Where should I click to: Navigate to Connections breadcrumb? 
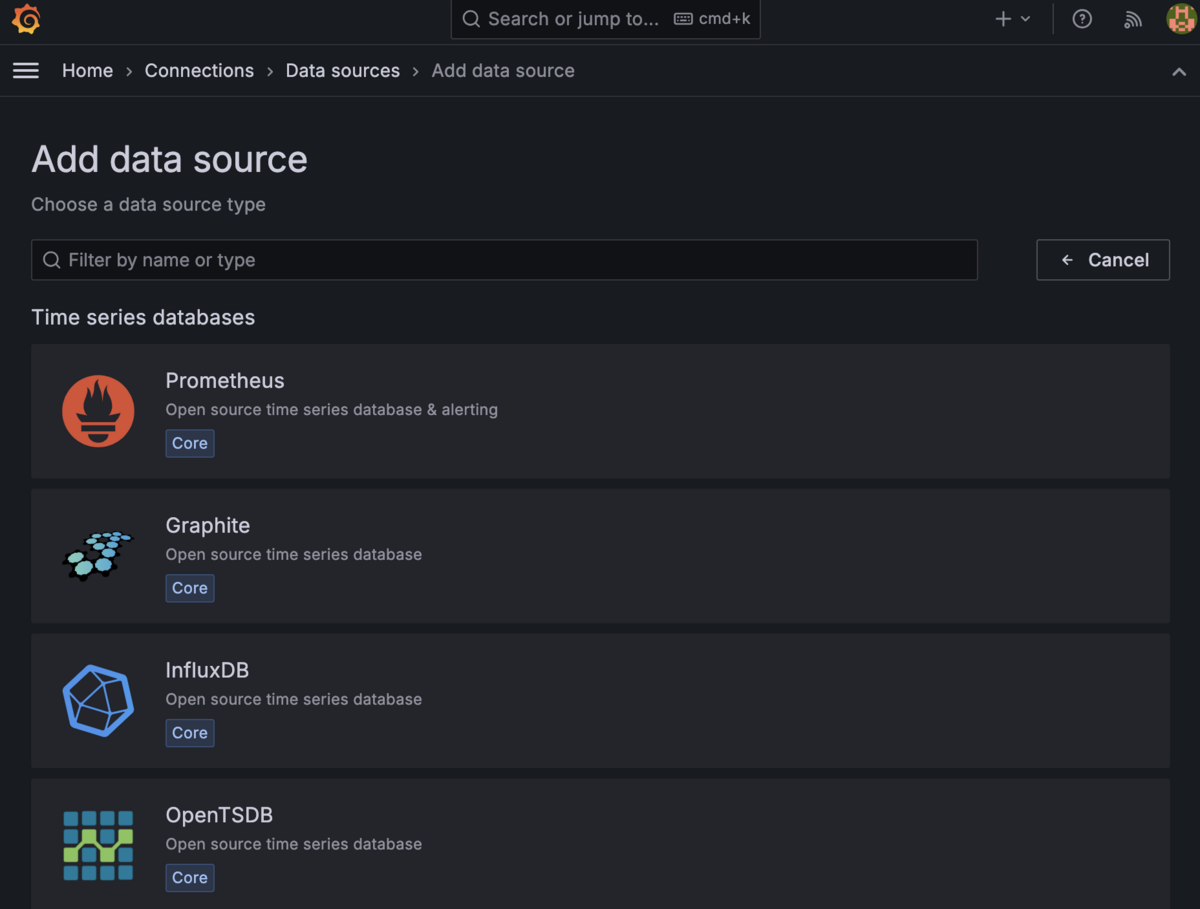pos(199,71)
